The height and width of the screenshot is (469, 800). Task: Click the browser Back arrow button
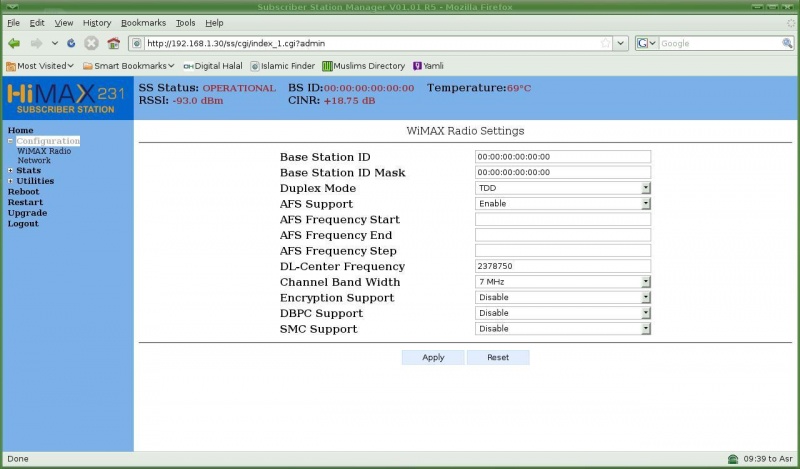(15, 44)
